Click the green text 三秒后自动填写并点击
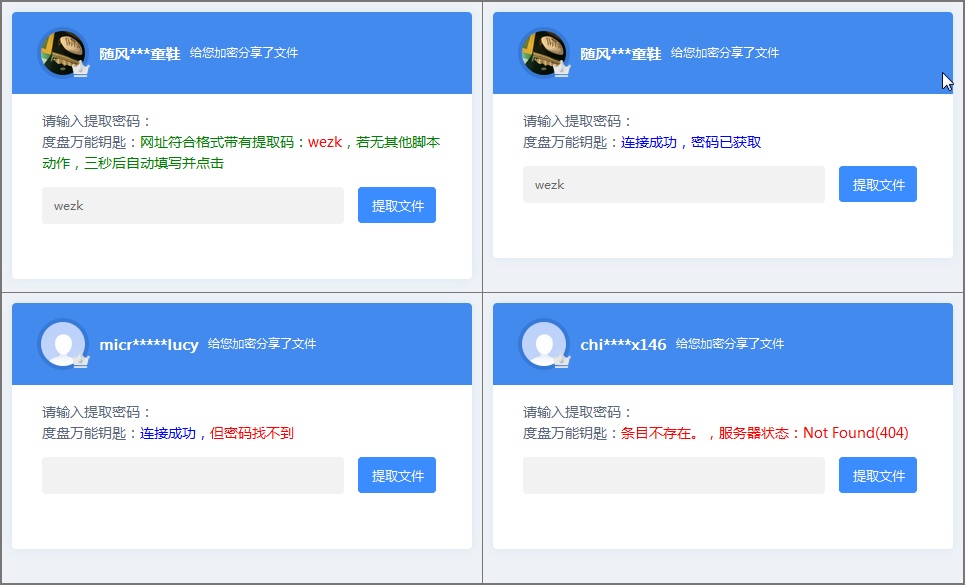The width and height of the screenshot is (965, 585). [154, 163]
